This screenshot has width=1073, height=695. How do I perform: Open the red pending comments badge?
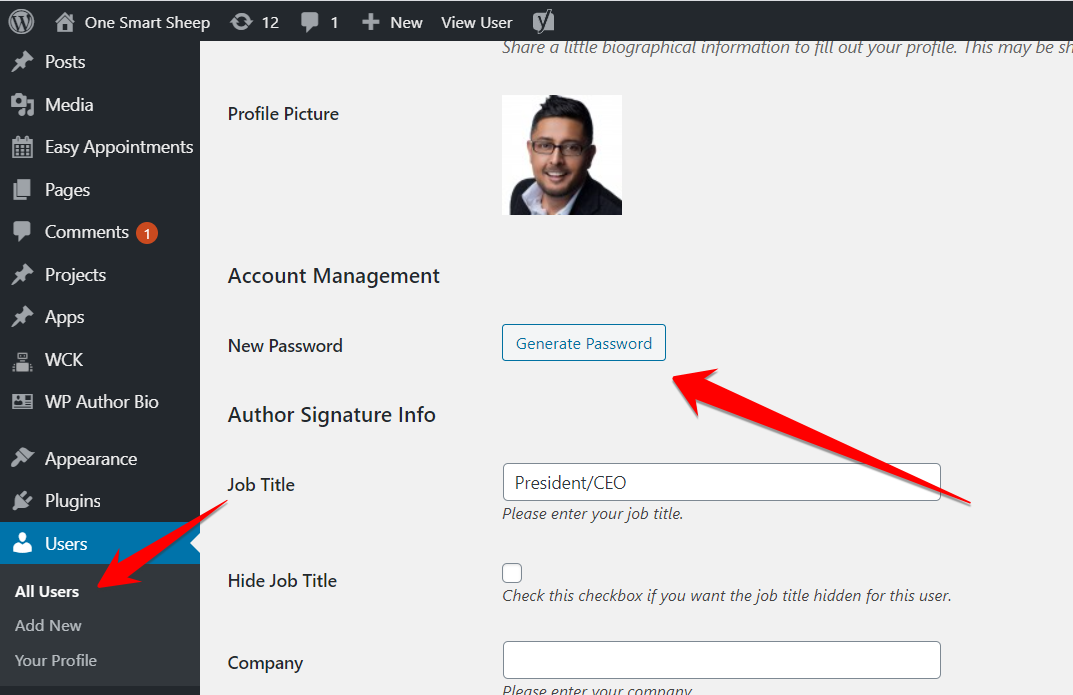146,233
